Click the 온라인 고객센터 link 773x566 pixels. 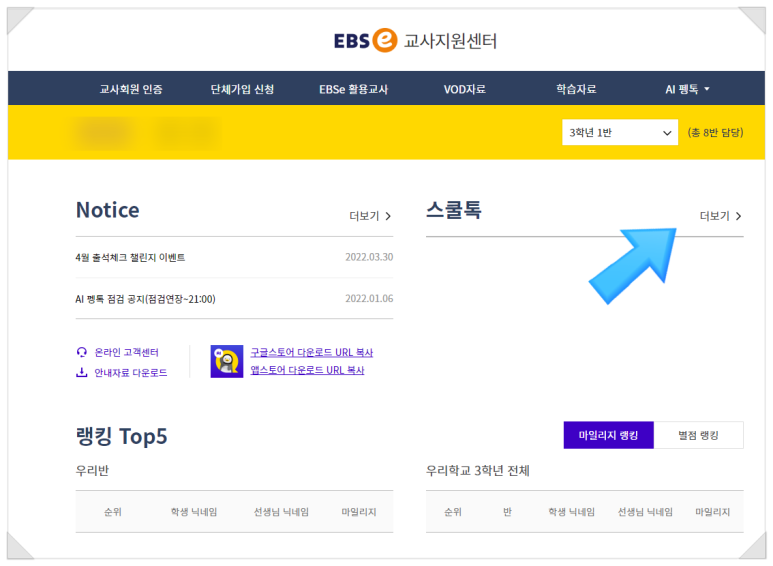coord(127,352)
